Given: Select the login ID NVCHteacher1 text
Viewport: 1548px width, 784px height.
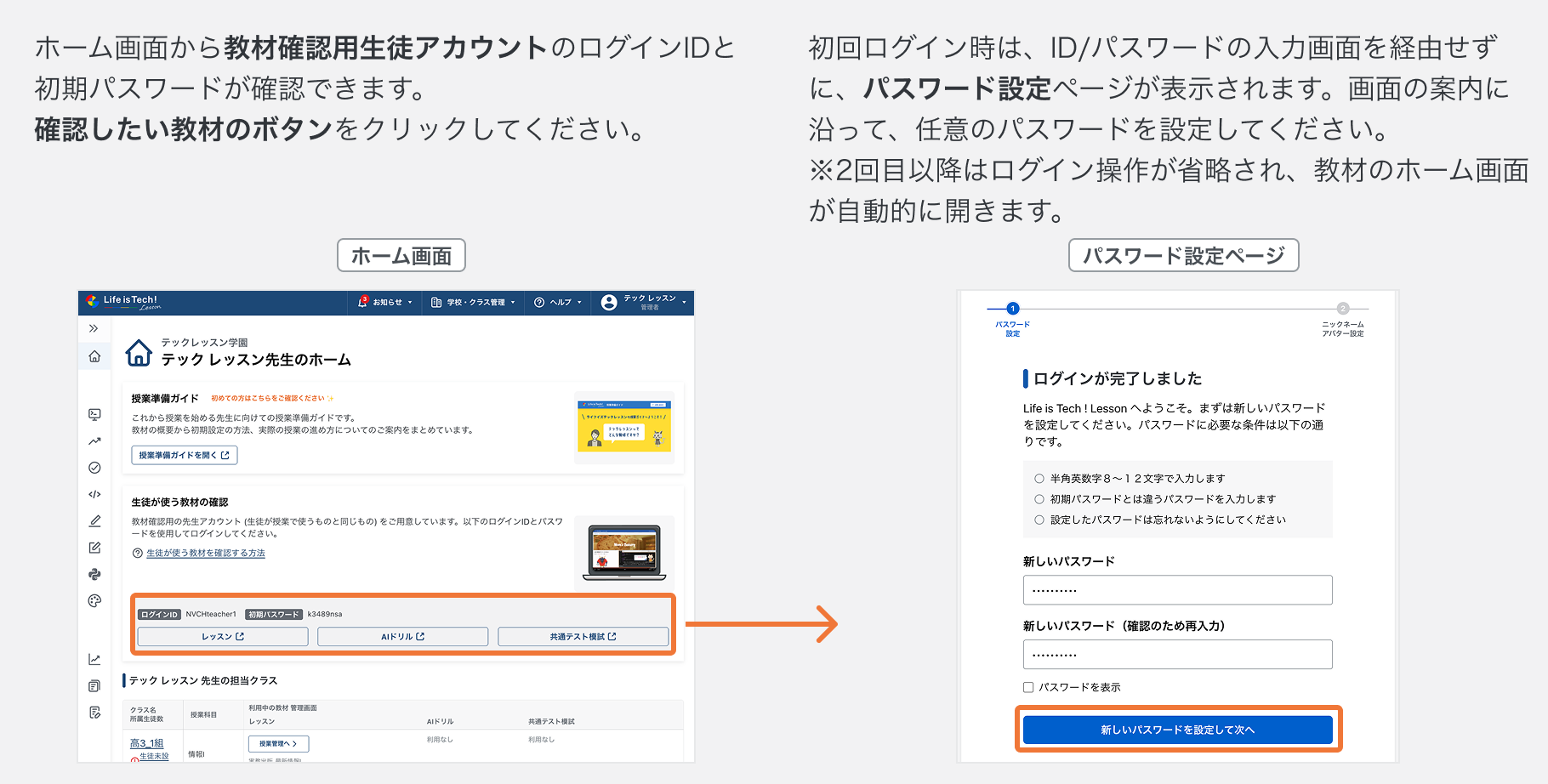Looking at the screenshot, I should [211, 614].
